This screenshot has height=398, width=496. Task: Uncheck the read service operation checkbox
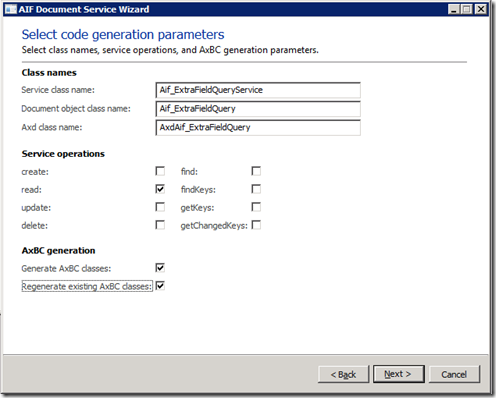[x=160, y=189]
